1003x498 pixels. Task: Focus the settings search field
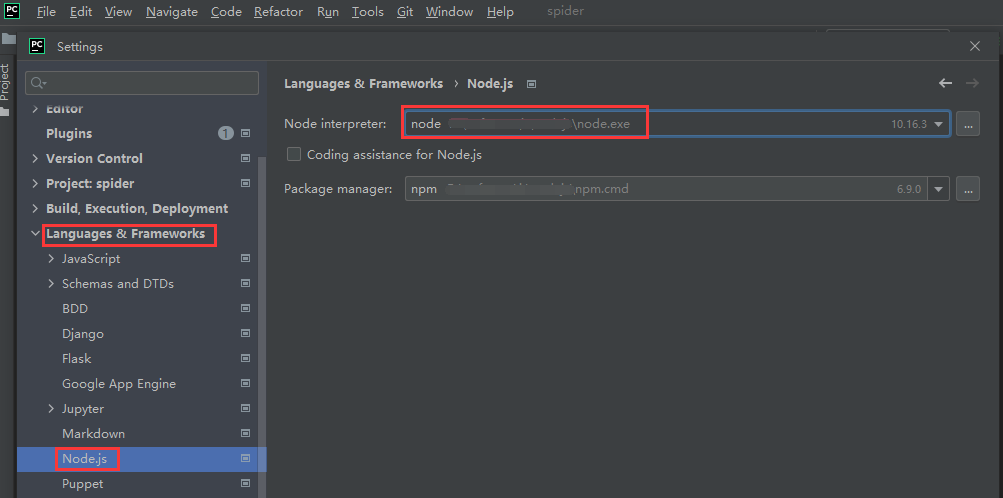point(142,83)
